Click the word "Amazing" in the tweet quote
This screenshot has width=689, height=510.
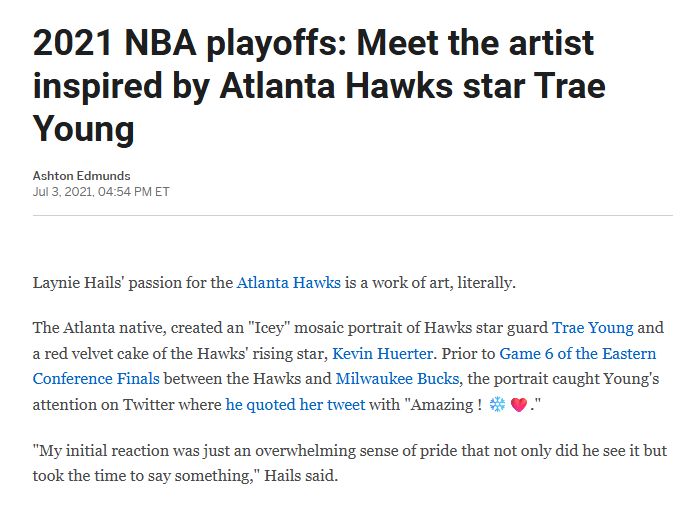tap(441, 405)
